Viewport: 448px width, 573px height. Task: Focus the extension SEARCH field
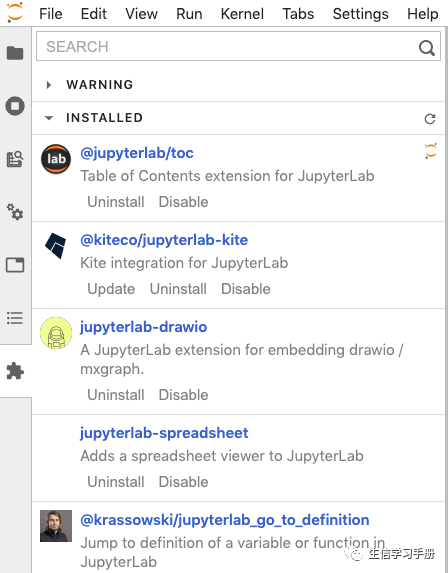238,46
